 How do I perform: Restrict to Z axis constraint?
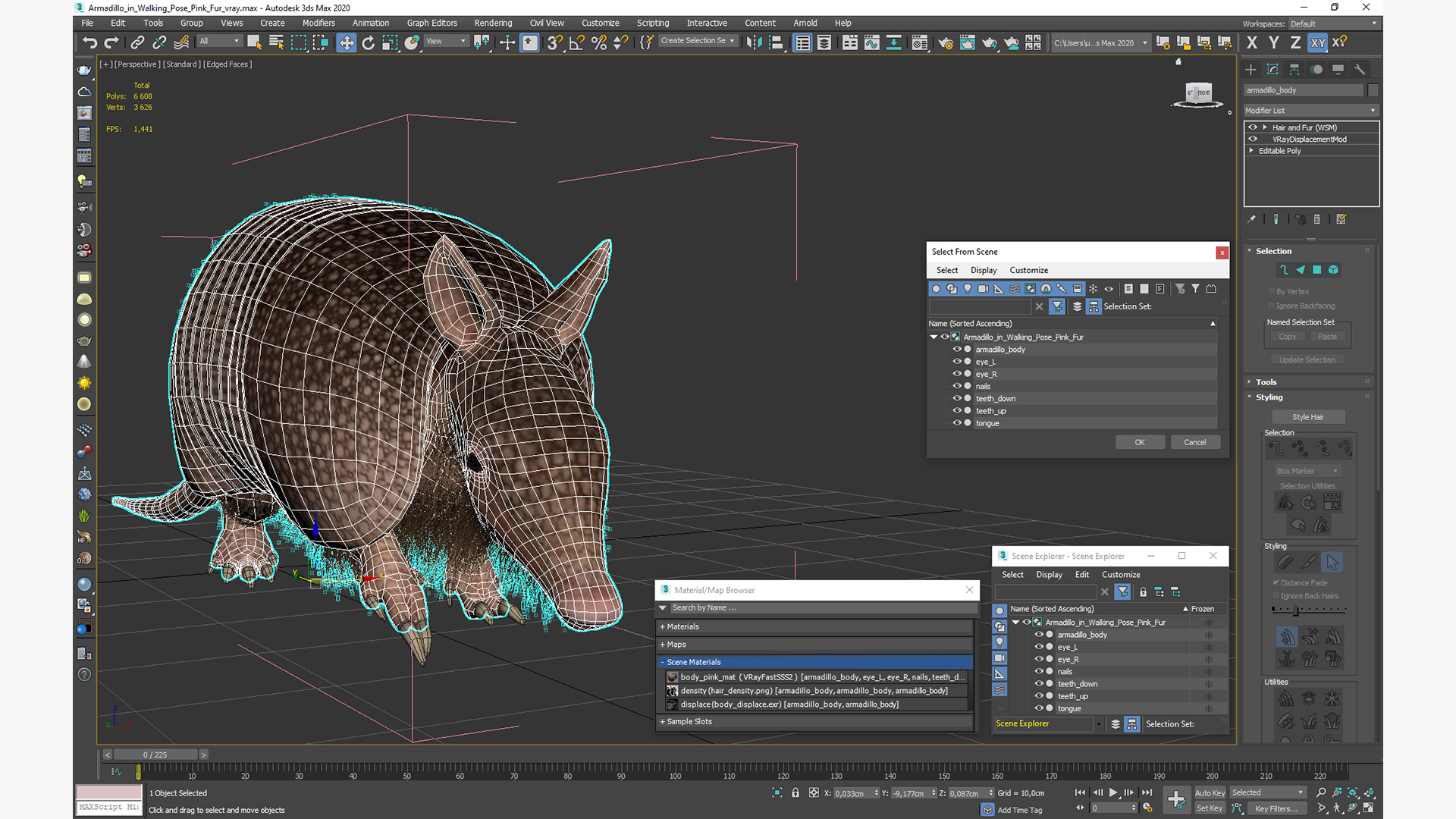coord(1295,42)
